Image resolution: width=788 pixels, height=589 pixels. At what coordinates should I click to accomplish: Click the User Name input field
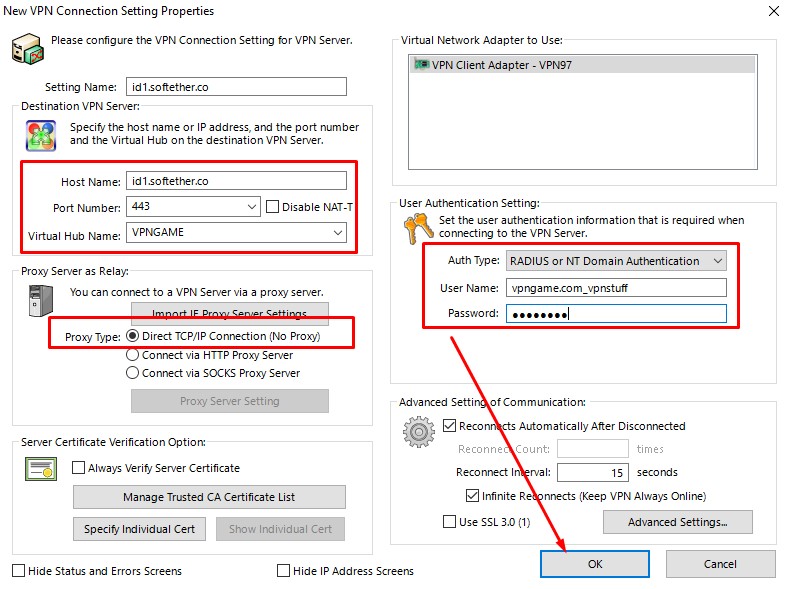click(616, 288)
